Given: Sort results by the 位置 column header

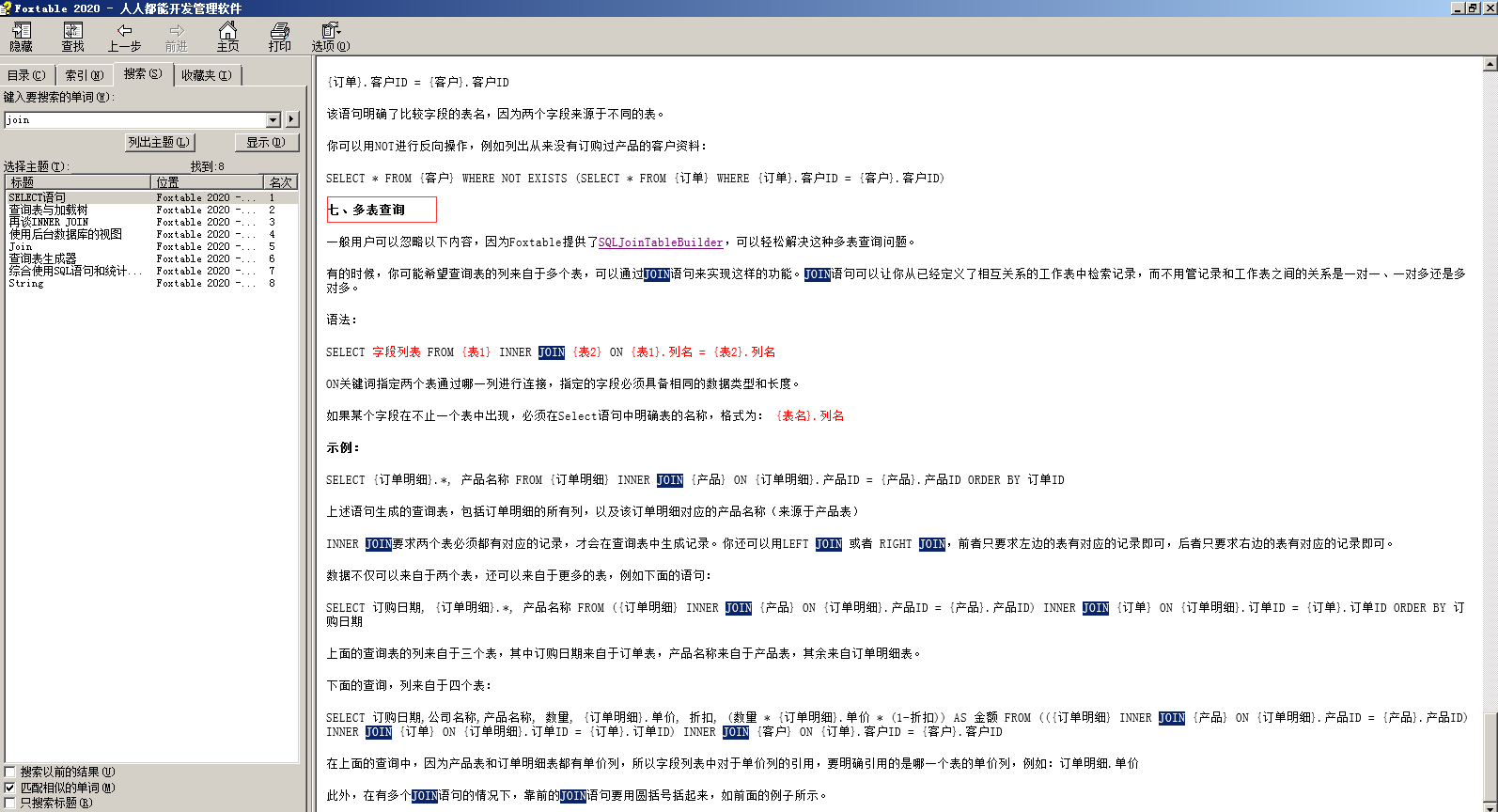Looking at the screenshot, I should pos(207,182).
